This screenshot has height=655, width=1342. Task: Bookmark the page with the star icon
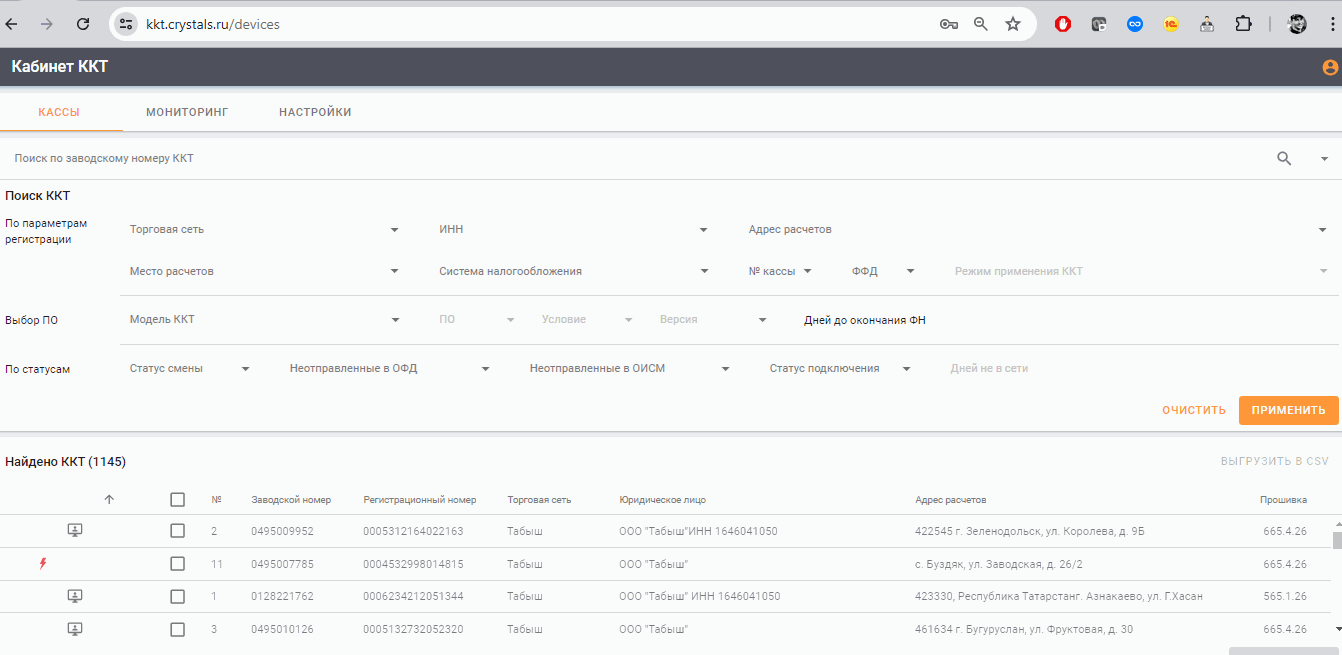coord(1013,24)
